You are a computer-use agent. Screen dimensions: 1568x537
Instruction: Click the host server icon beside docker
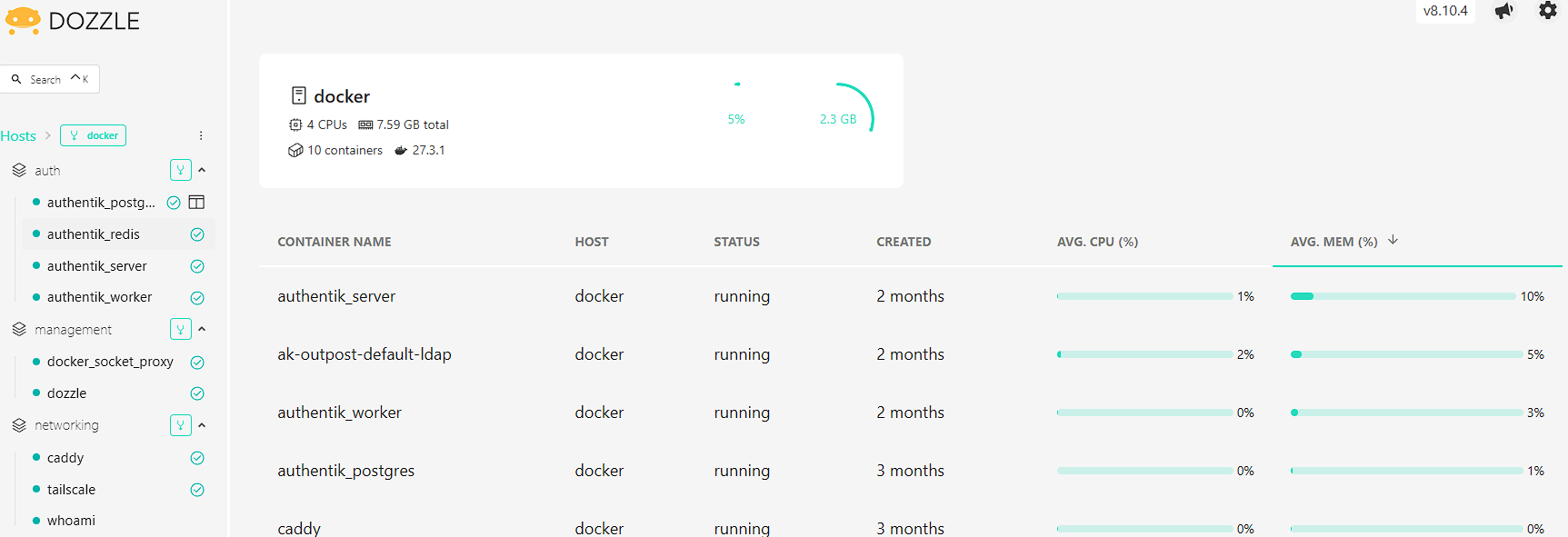(x=298, y=95)
